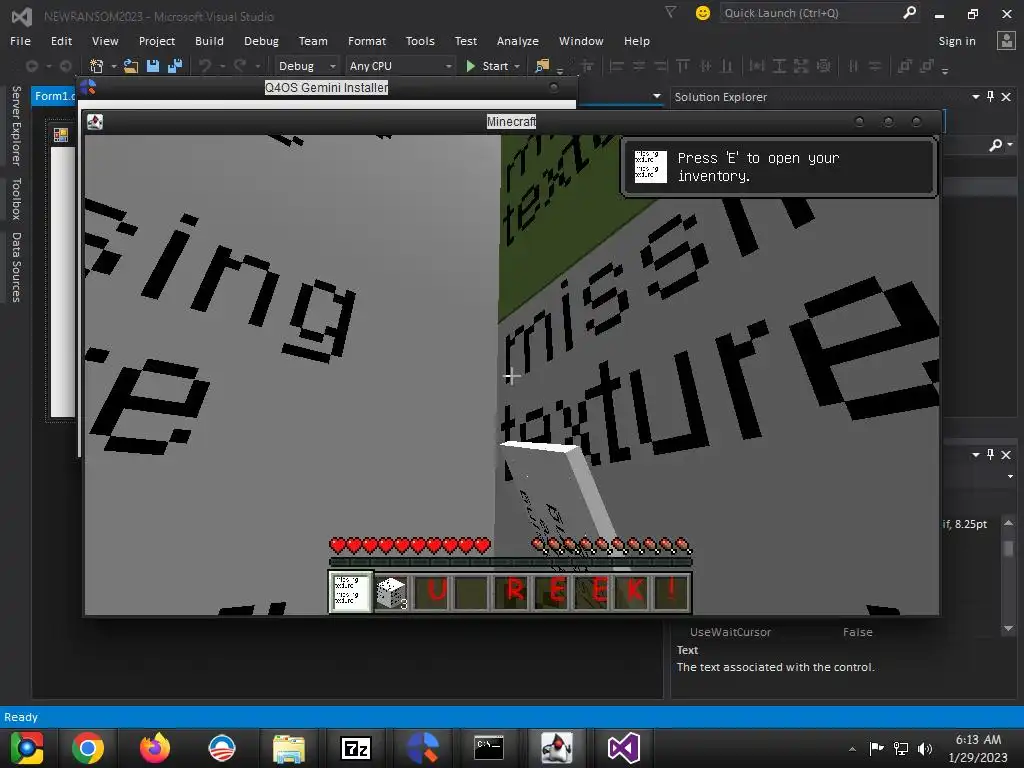Open the Toolbox side tab
1024x768 pixels.
click(x=16, y=199)
